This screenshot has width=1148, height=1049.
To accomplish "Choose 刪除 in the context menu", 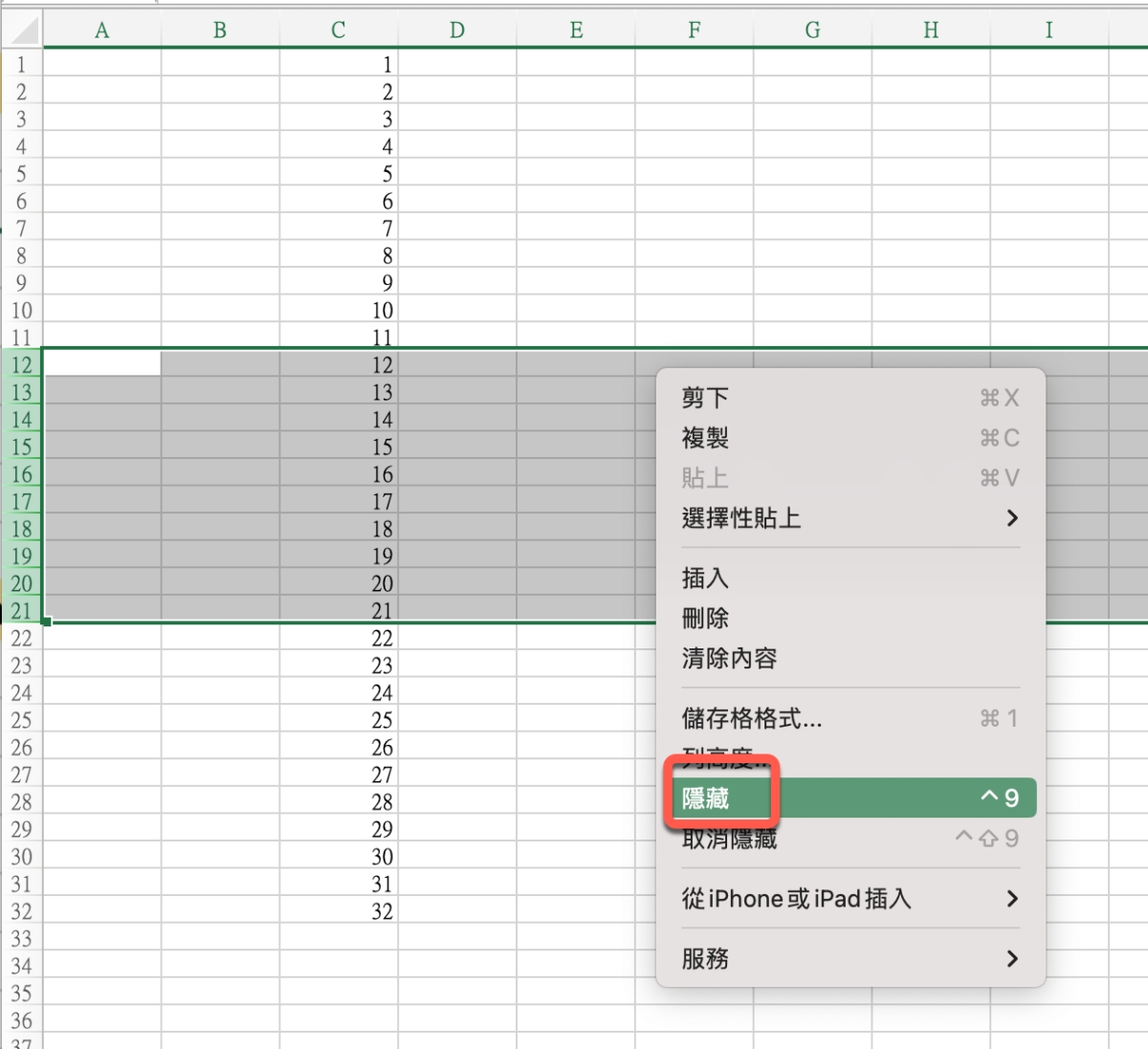I will (850, 619).
